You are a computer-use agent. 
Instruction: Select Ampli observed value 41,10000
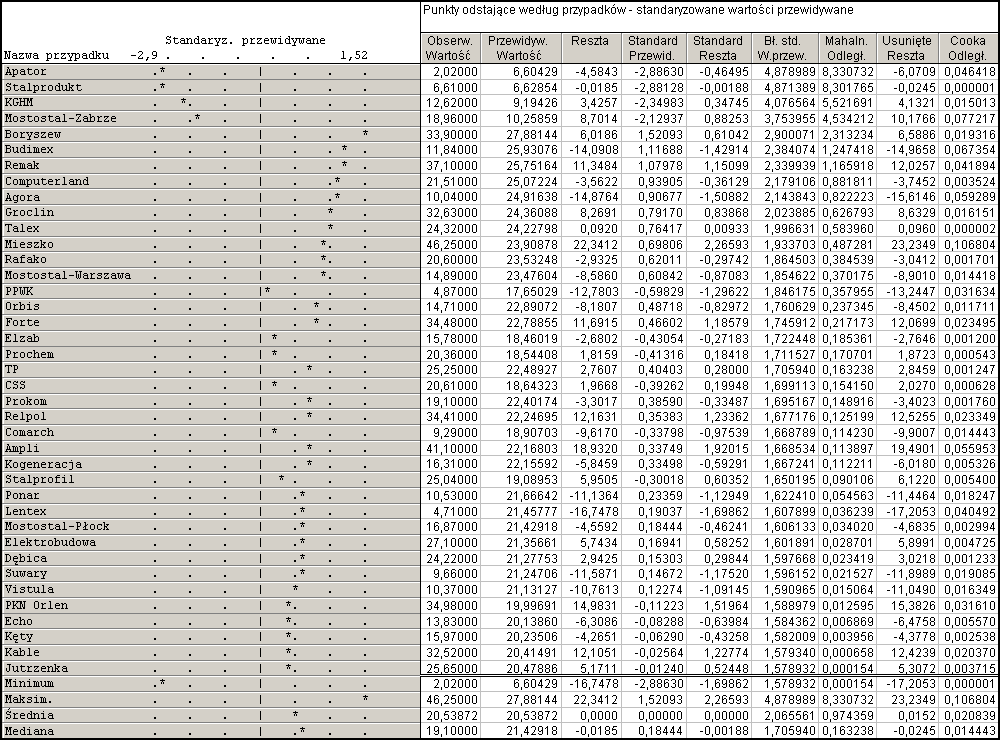452,450
